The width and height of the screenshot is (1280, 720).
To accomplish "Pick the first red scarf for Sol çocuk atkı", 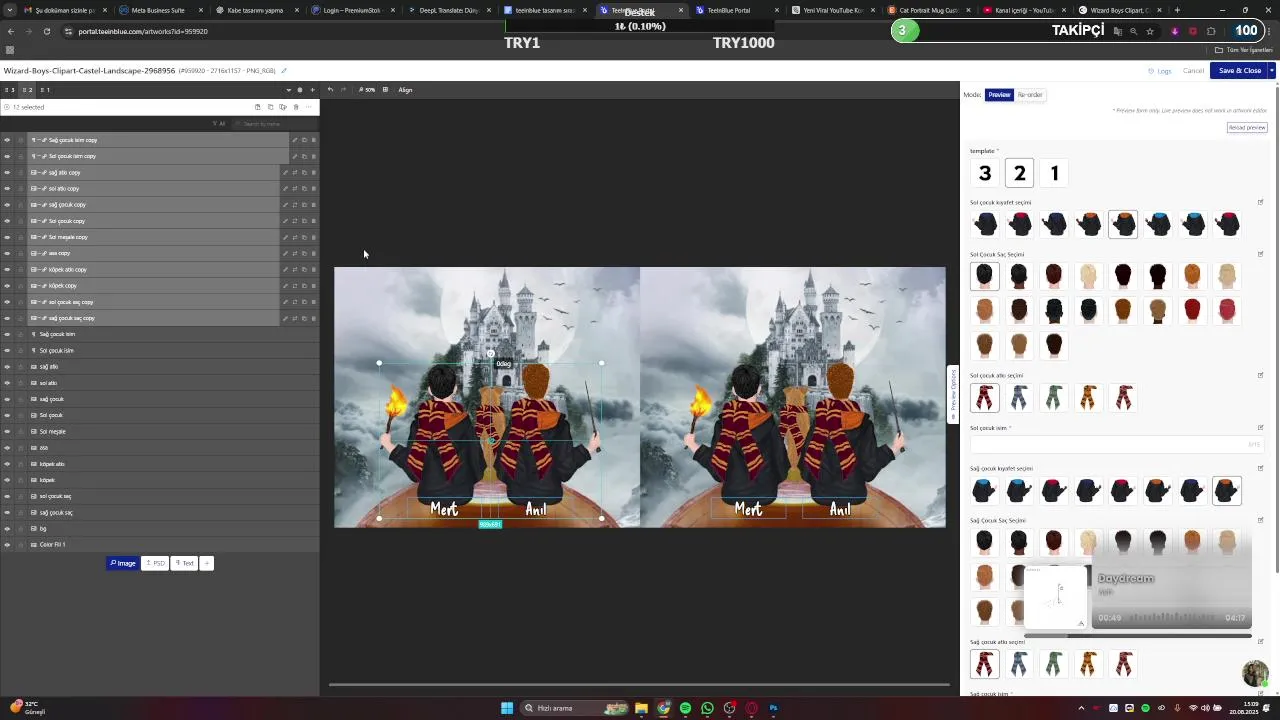I will coord(985,398).
